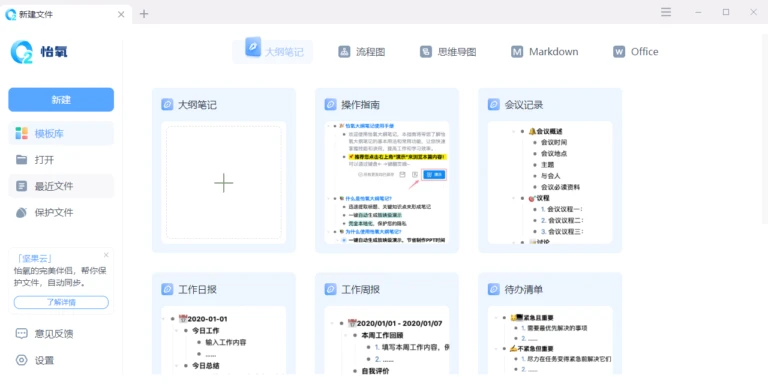The width and height of the screenshot is (768, 384).
Task: Switch to the 思维导图 tab
Action: tap(448, 52)
